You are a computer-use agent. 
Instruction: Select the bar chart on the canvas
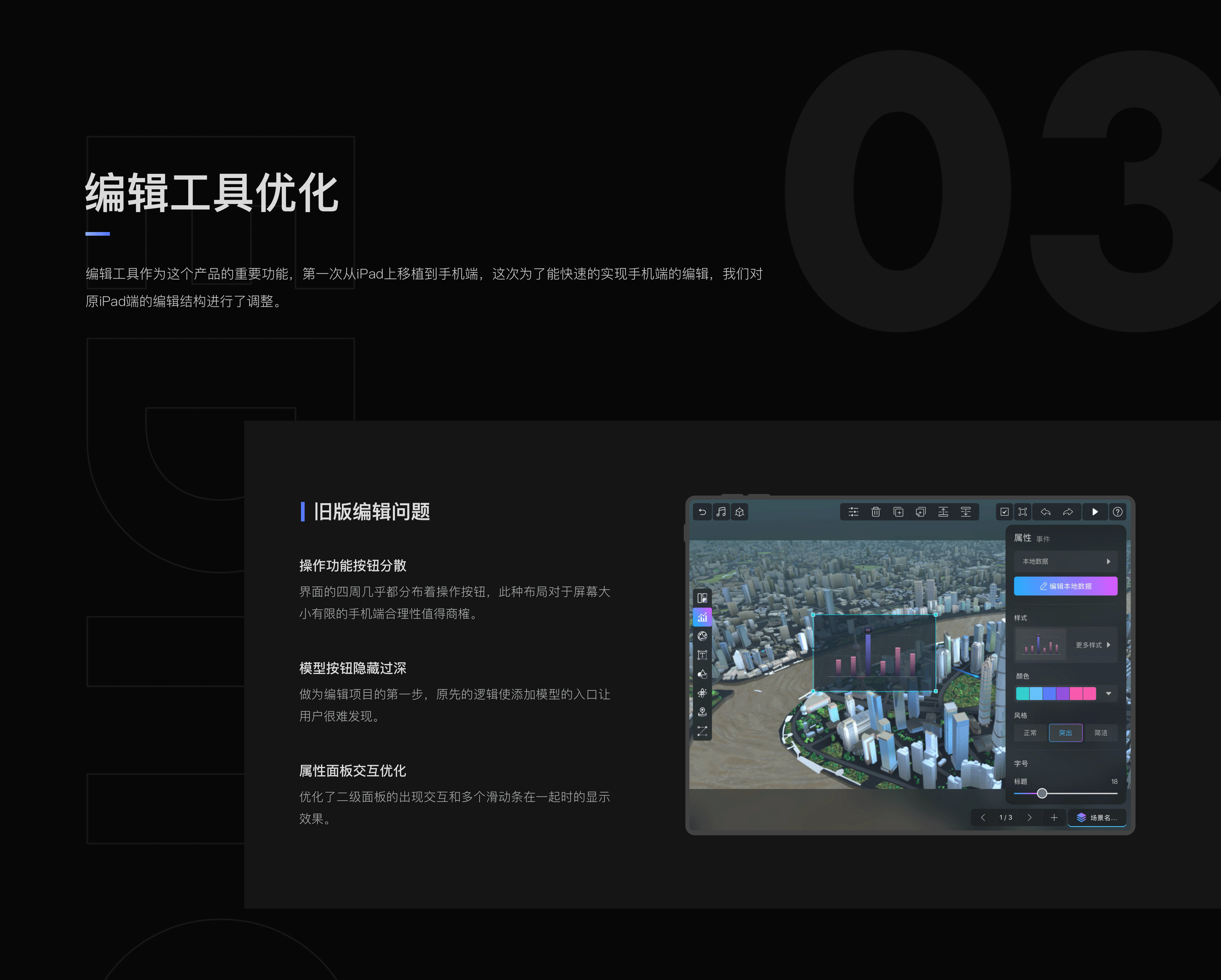(875, 653)
